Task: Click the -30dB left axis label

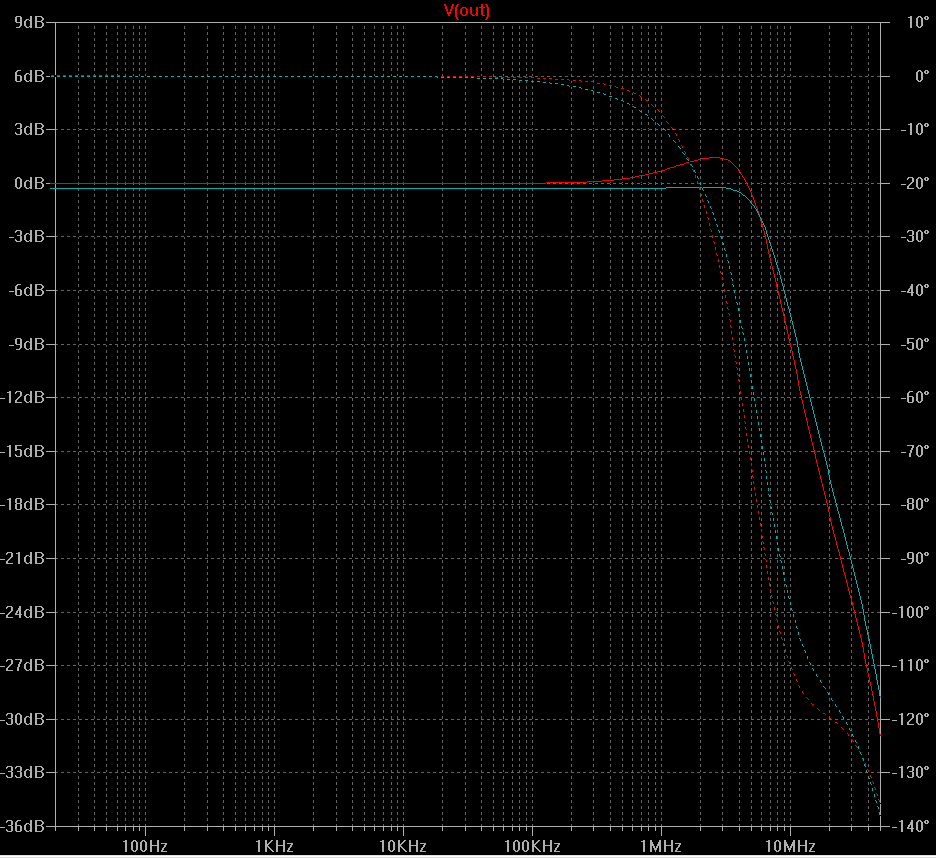Action: (23, 719)
